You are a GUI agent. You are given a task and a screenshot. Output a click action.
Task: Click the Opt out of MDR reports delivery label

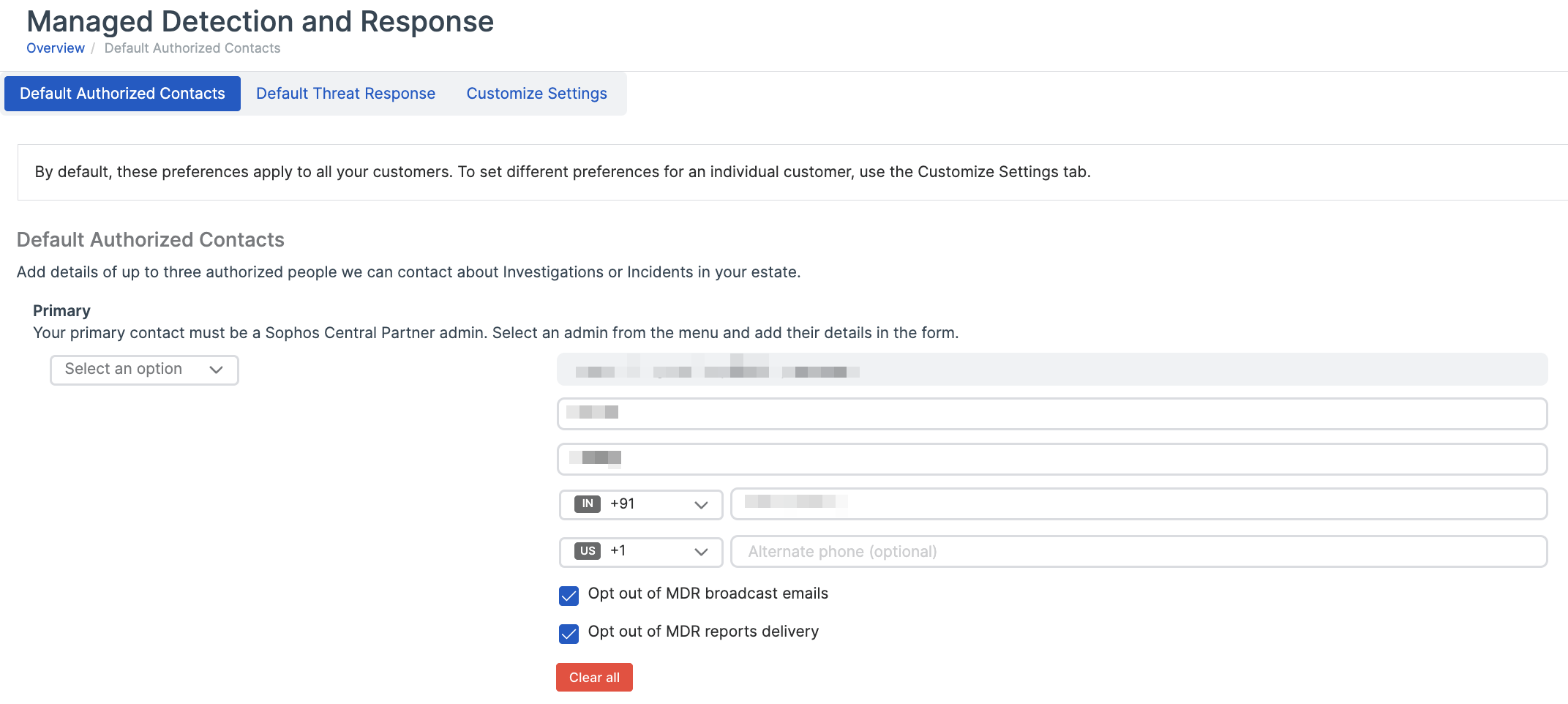[703, 632]
